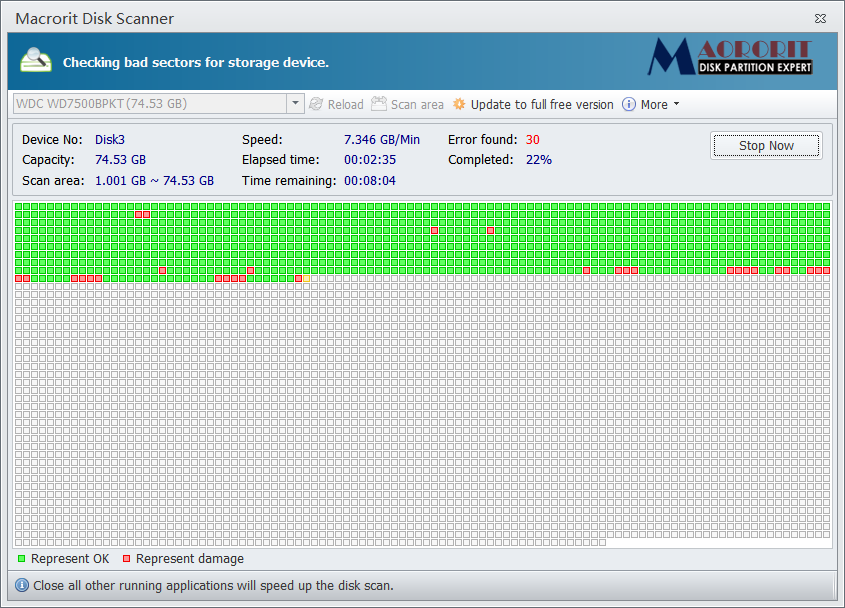Click the Macrorit Disk Scanner title bar text

[x=94, y=18]
